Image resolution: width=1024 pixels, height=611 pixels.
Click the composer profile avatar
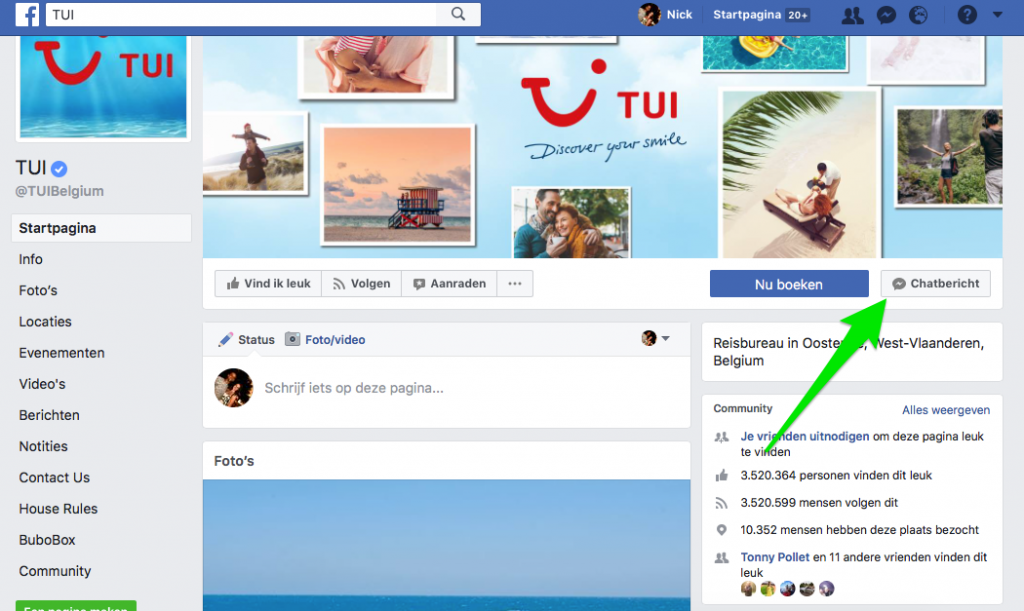233,388
